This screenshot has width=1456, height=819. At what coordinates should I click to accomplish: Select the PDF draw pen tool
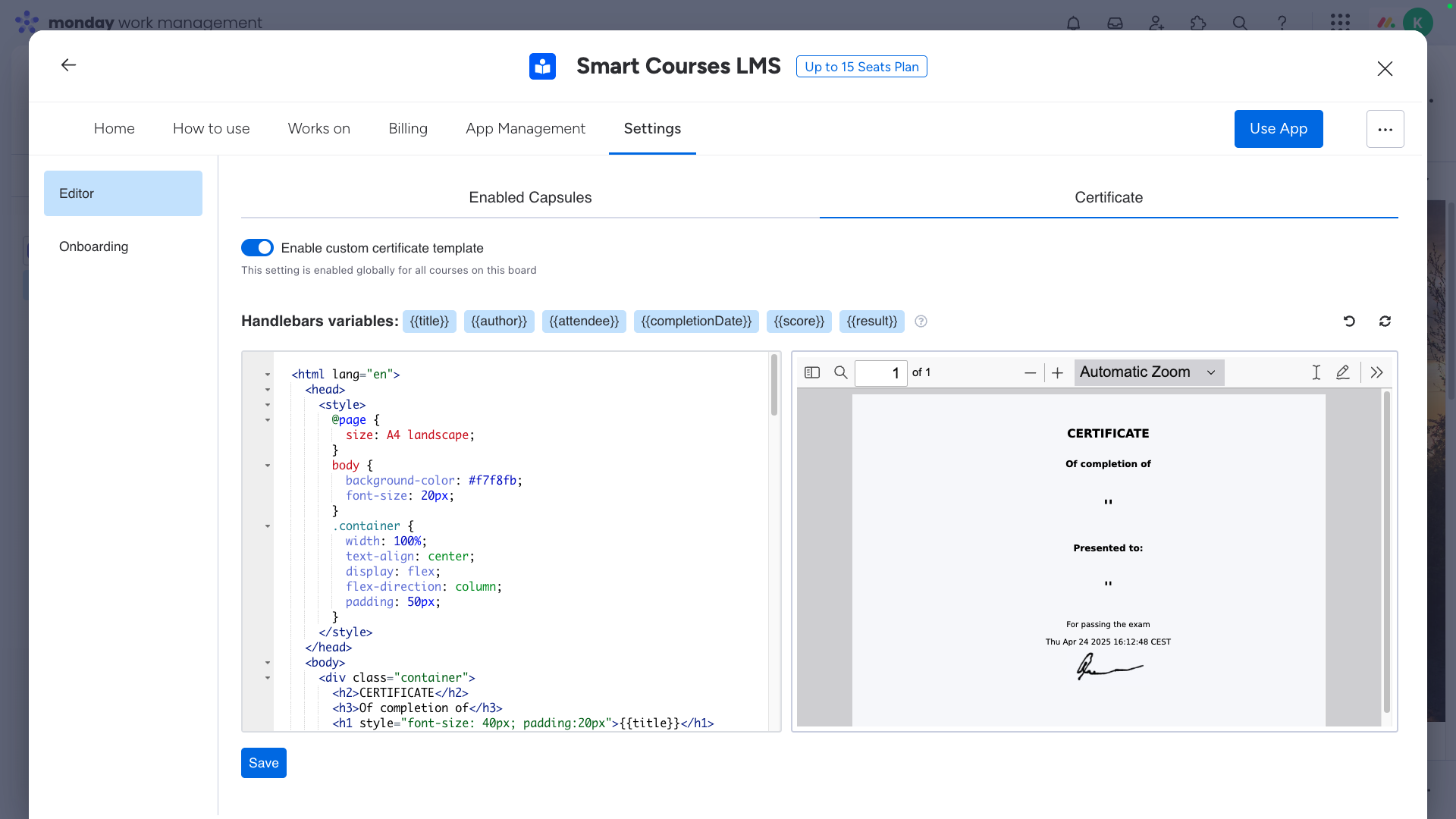tap(1342, 372)
